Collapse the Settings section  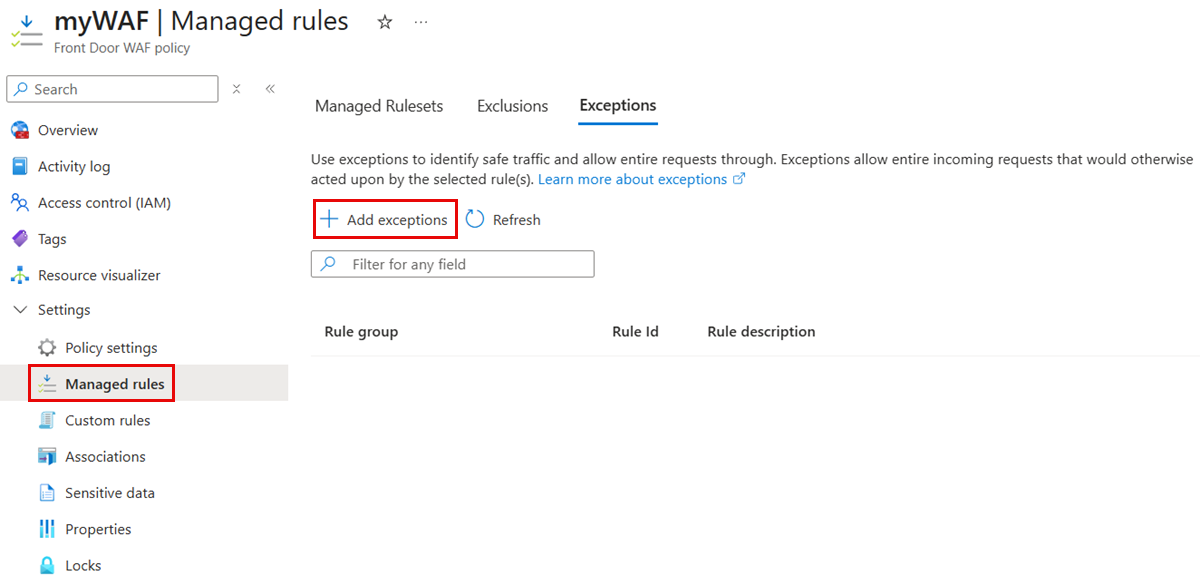[20, 310]
